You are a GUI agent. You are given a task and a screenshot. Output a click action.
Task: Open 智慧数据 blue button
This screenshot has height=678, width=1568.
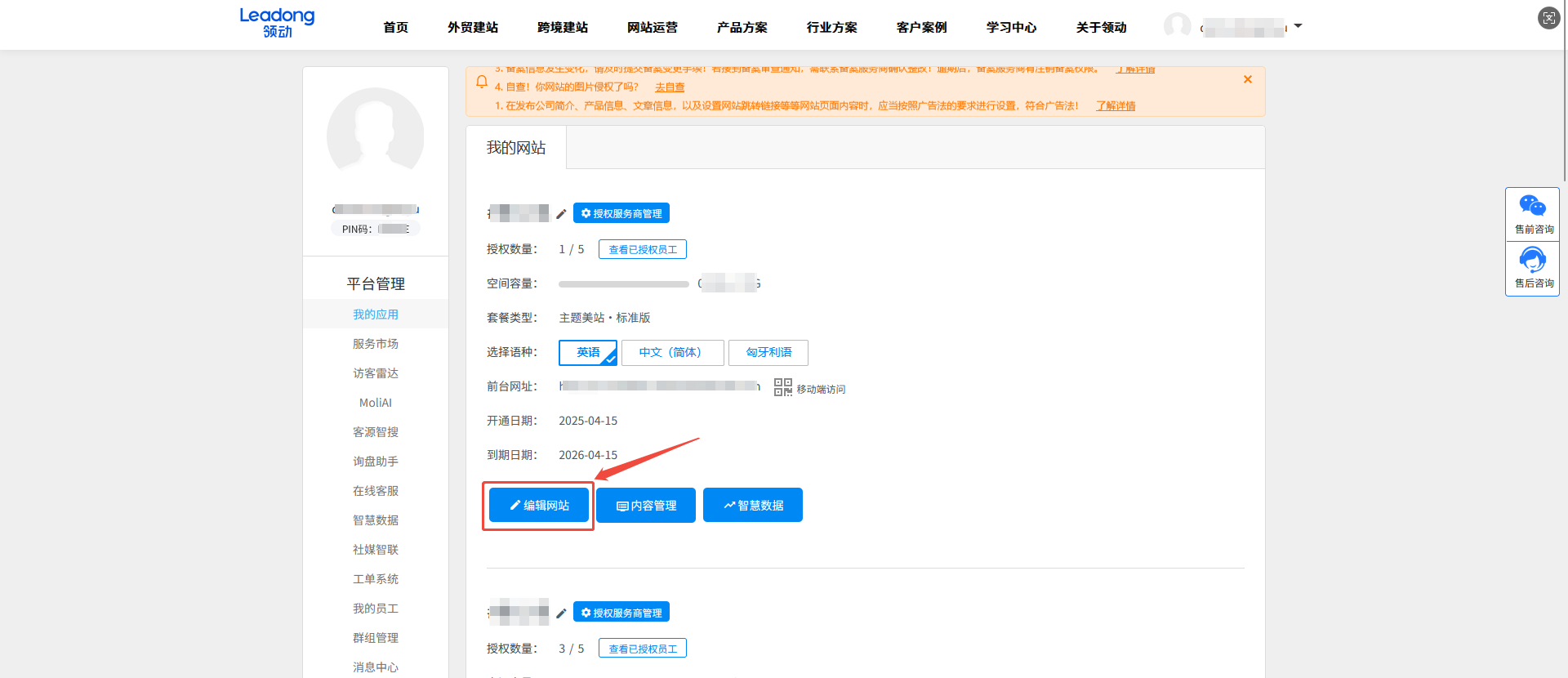pos(753,506)
